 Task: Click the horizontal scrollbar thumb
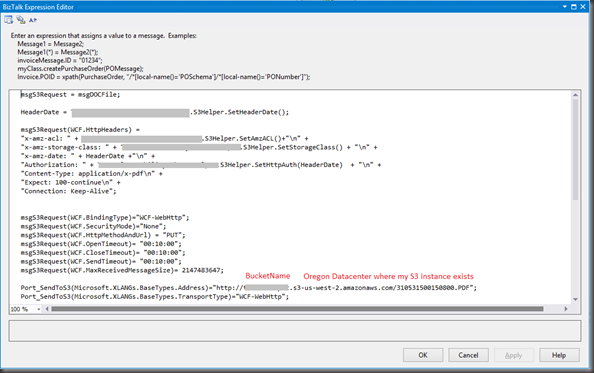(x=297, y=309)
